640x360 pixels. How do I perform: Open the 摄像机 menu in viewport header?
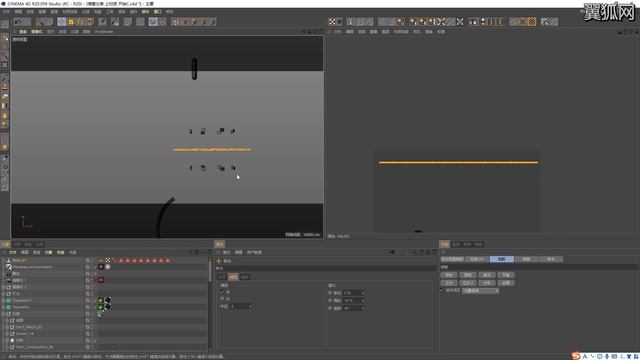click(36, 31)
